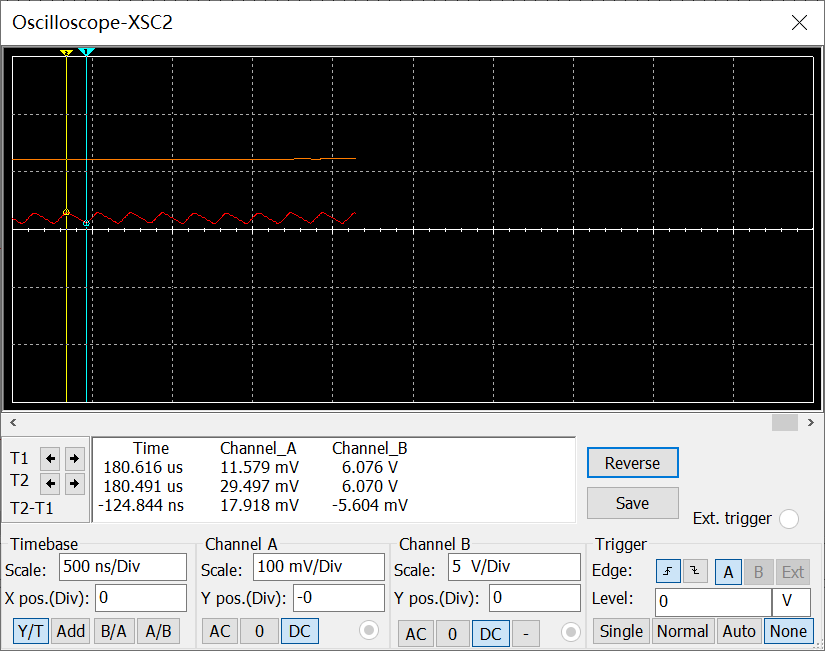Select A/B display mode
The height and width of the screenshot is (651, 825).
click(x=158, y=631)
